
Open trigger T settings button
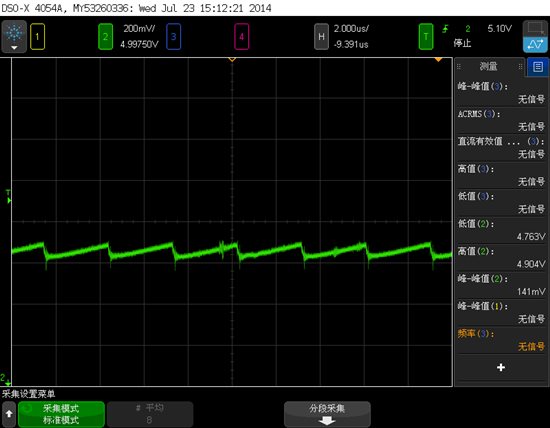(x=426, y=36)
